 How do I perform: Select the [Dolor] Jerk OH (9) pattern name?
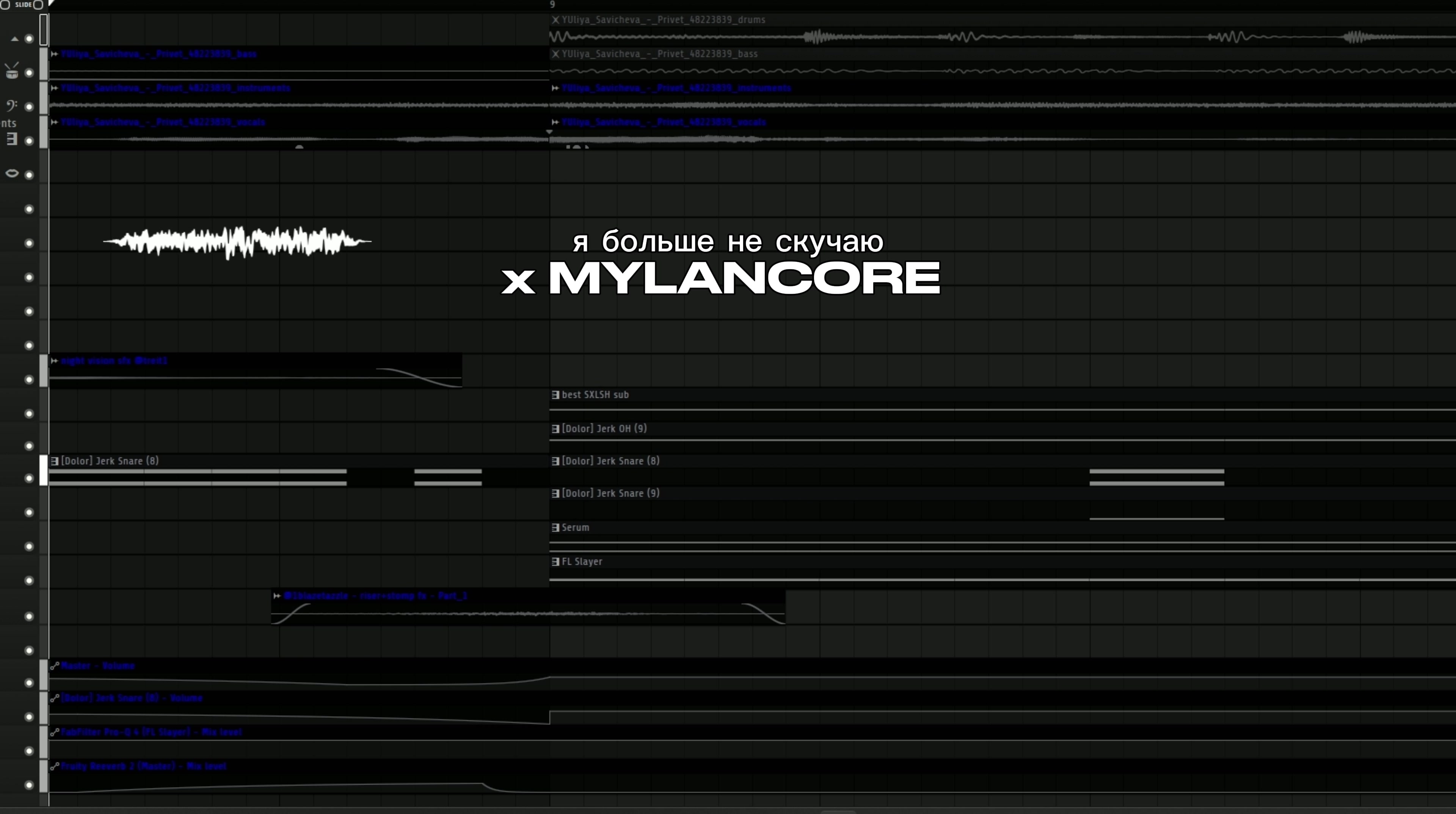(604, 429)
